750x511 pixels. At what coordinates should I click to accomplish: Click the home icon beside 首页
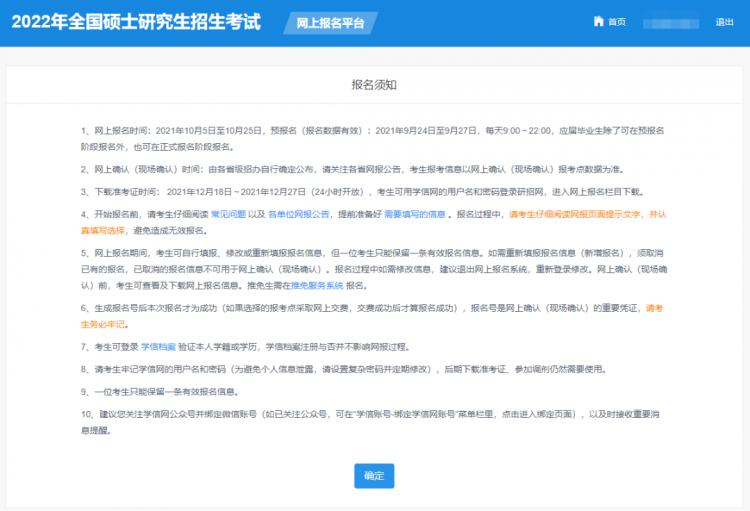tap(598, 21)
